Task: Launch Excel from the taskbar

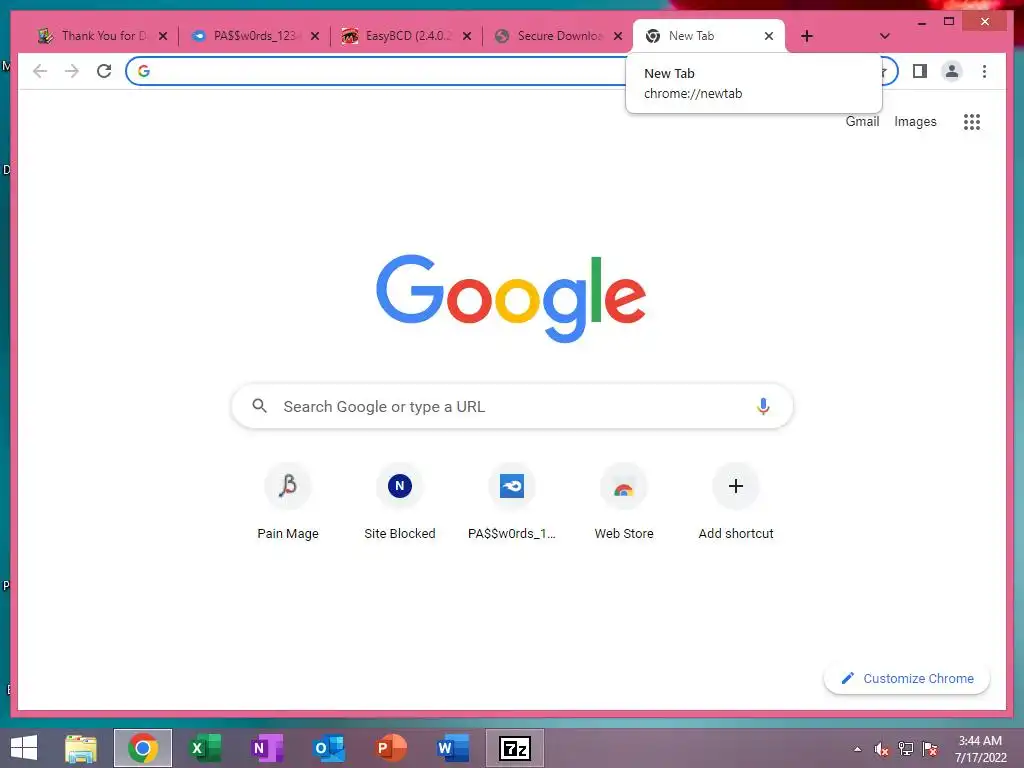Action: point(205,748)
